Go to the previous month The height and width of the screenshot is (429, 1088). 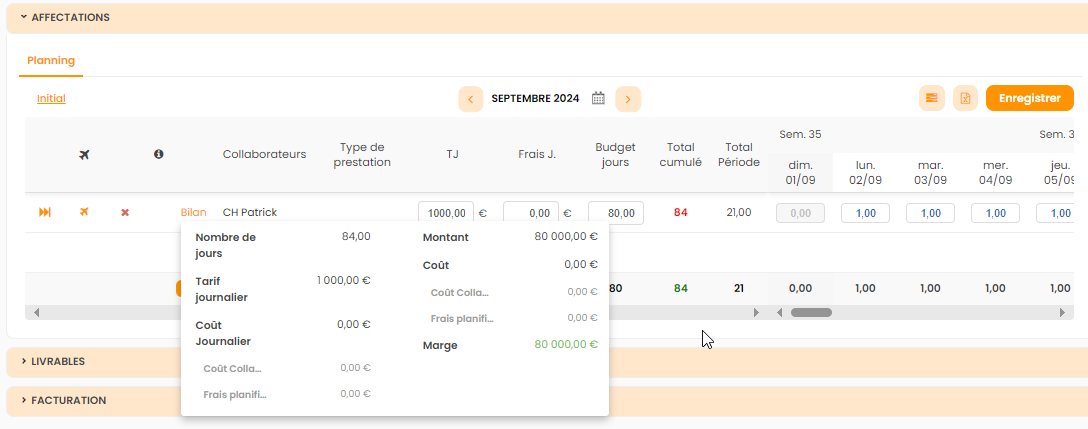pos(470,98)
